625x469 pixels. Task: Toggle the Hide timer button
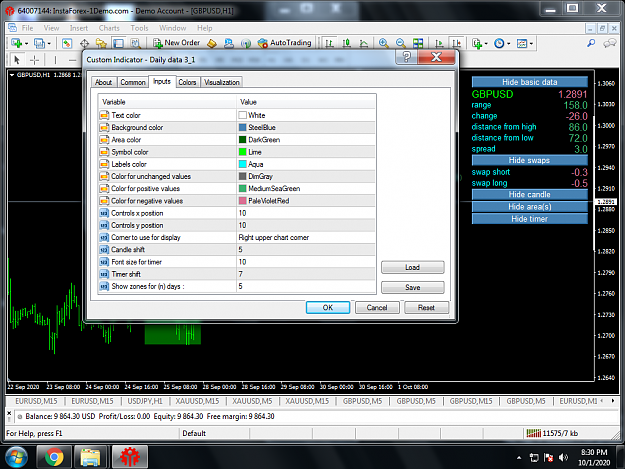pyautogui.click(x=529, y=219)
